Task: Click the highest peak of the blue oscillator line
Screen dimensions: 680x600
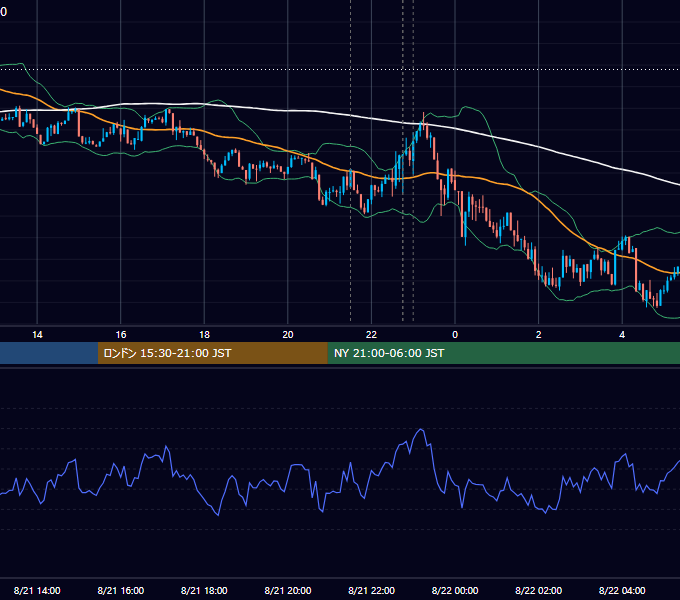Action: [x=421, y=430]
